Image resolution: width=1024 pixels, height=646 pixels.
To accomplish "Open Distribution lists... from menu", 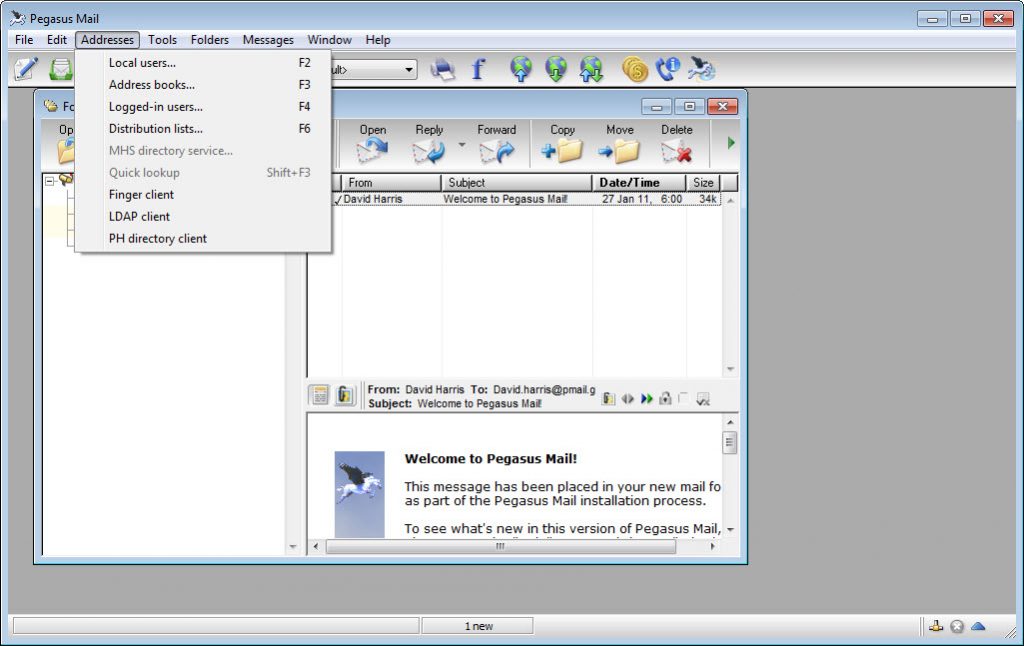I will tap(203, 129).
